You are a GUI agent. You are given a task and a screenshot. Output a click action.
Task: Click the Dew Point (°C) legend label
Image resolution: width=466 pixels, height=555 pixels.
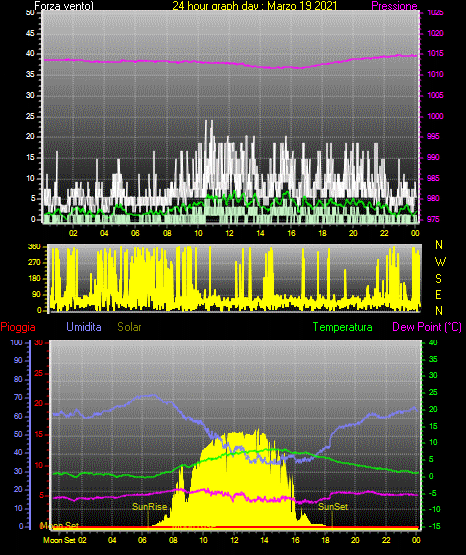click(427, 327)
